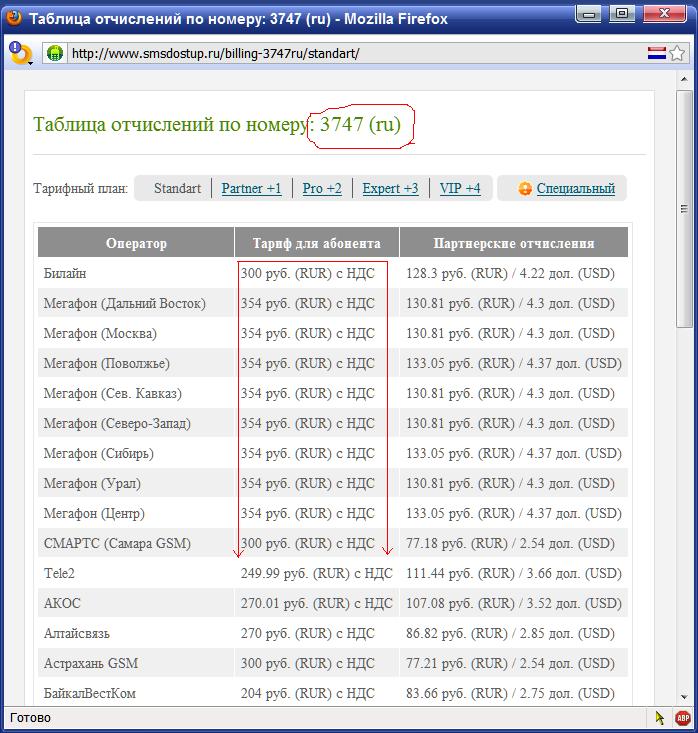
Task: Click the Билайн operator cell
Action: [x=136, y=273]
